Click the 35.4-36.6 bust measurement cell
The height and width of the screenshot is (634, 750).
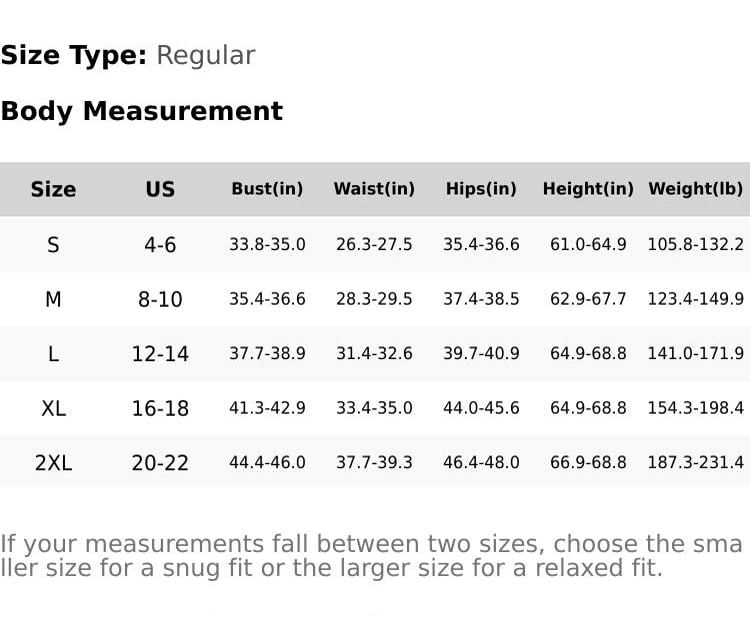[x=267, y=299]
